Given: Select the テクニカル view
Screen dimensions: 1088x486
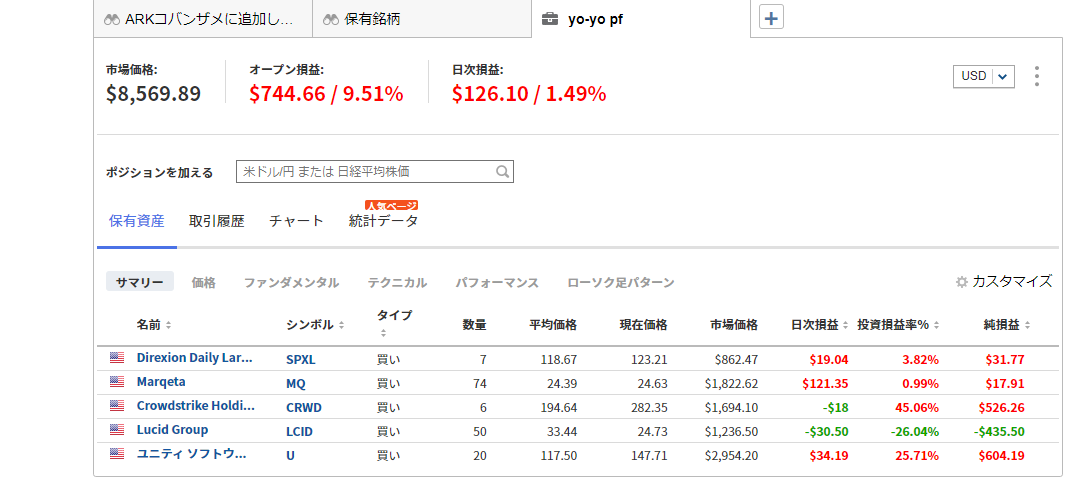Looking at the screenshot, I should click(397, 283).
